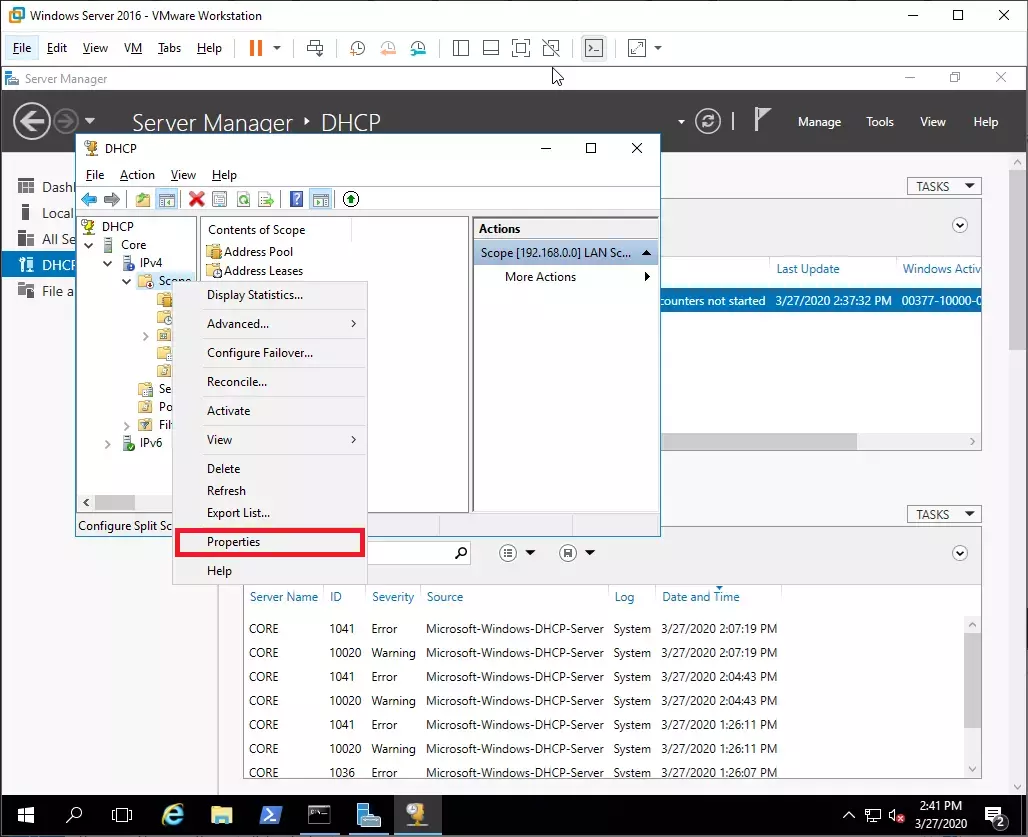
Task: Suspend the VM with the orange pause icon
Action: (256, 48)
